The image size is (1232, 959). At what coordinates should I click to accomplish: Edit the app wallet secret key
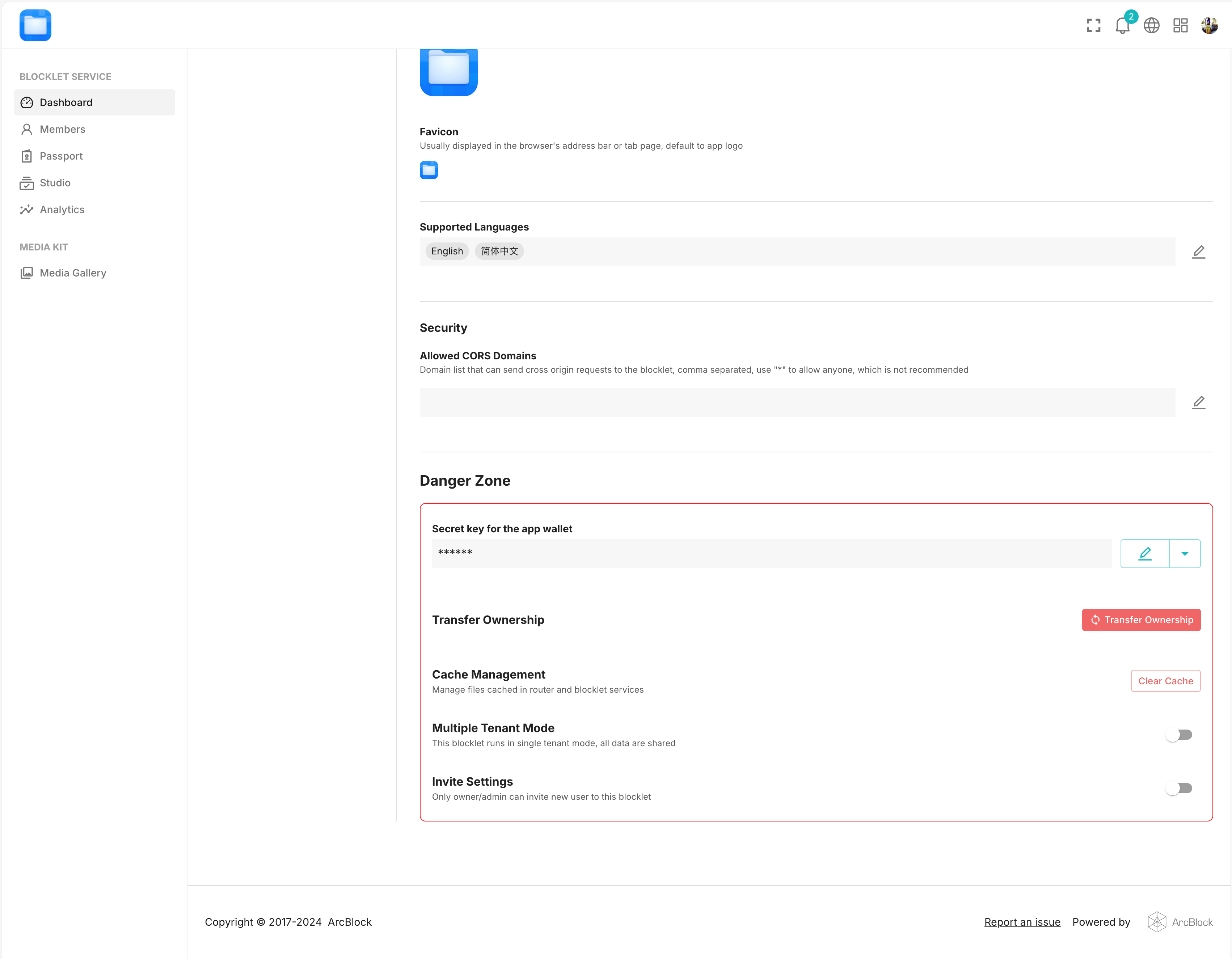[x=1144, y=553]
